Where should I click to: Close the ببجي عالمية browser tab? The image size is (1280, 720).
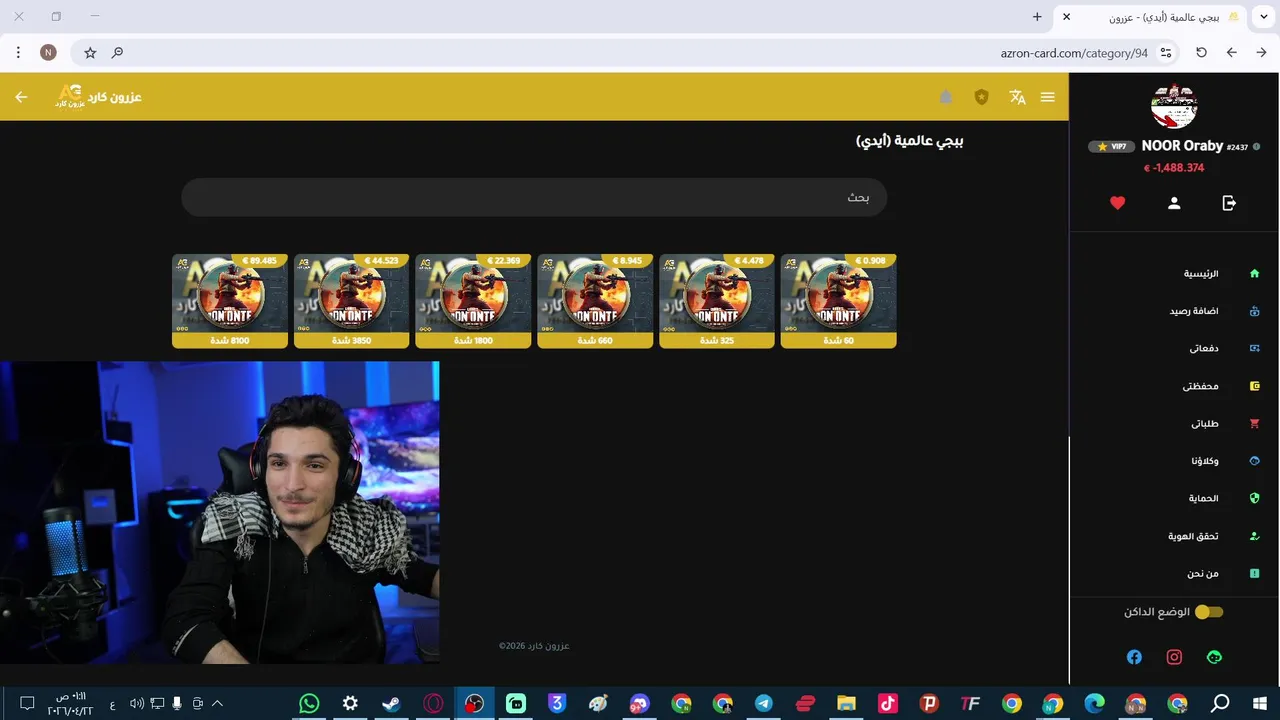click(x=1066, y=17)
